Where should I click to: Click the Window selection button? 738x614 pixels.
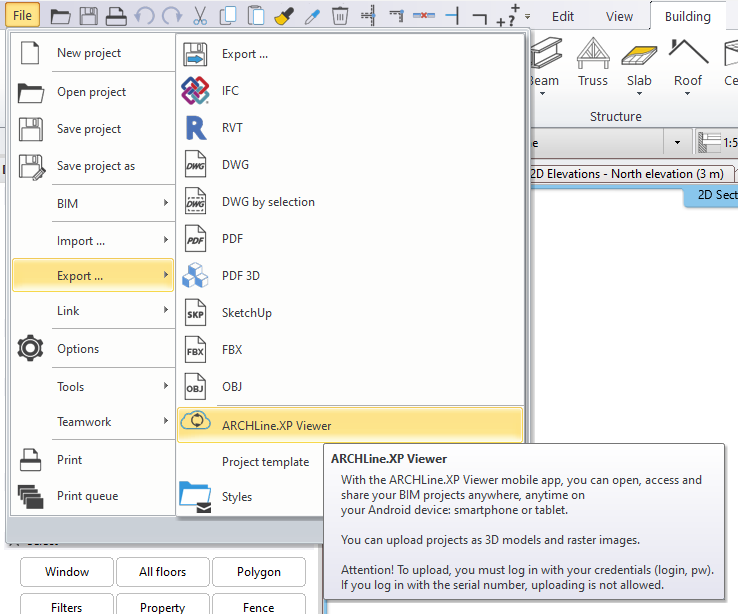click(x=67, y=572)
